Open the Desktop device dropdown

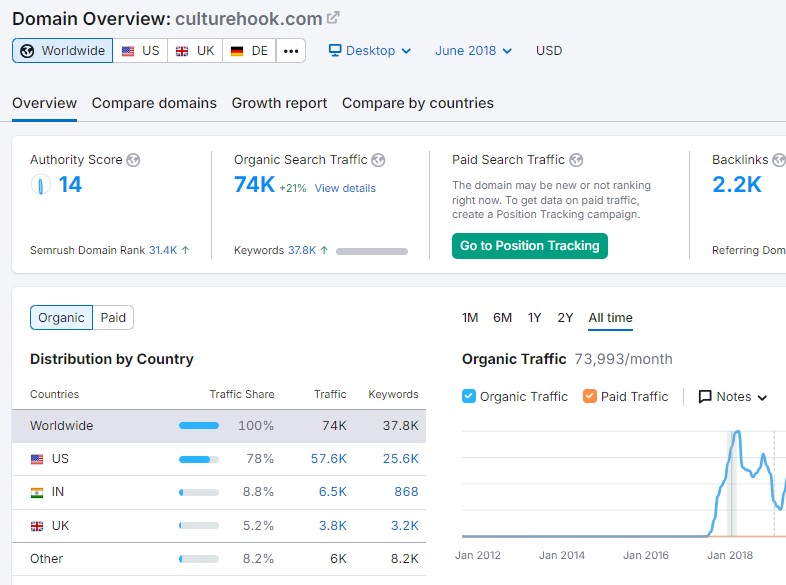(370, 51)
